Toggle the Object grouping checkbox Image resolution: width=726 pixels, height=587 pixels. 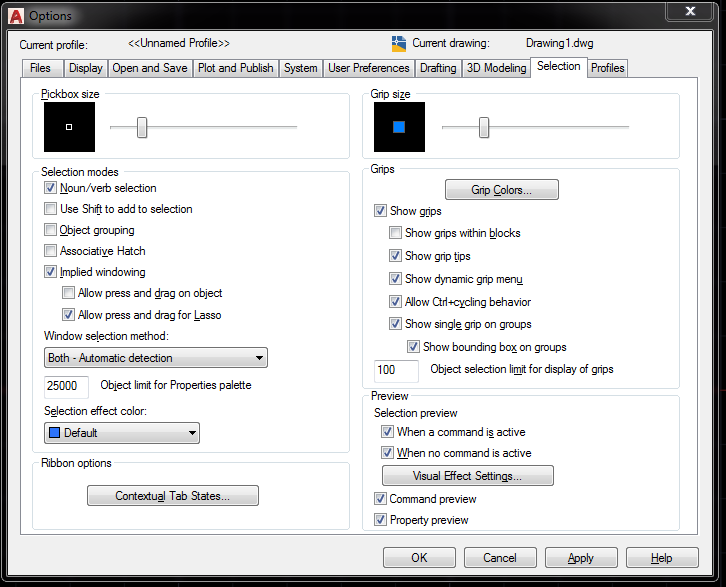point(51,230)
